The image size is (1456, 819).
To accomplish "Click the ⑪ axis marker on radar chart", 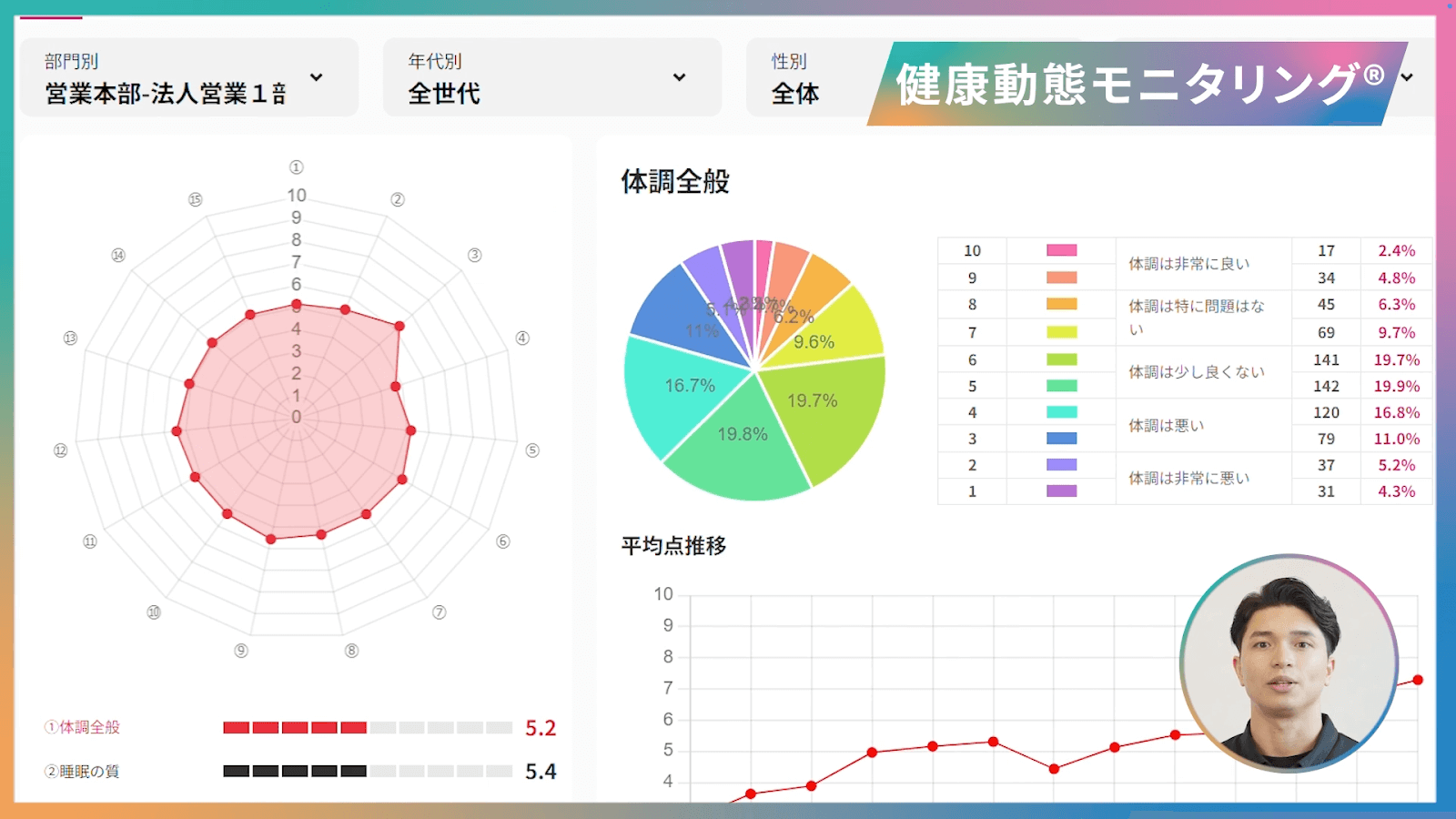I will click(x=90, y=541).
